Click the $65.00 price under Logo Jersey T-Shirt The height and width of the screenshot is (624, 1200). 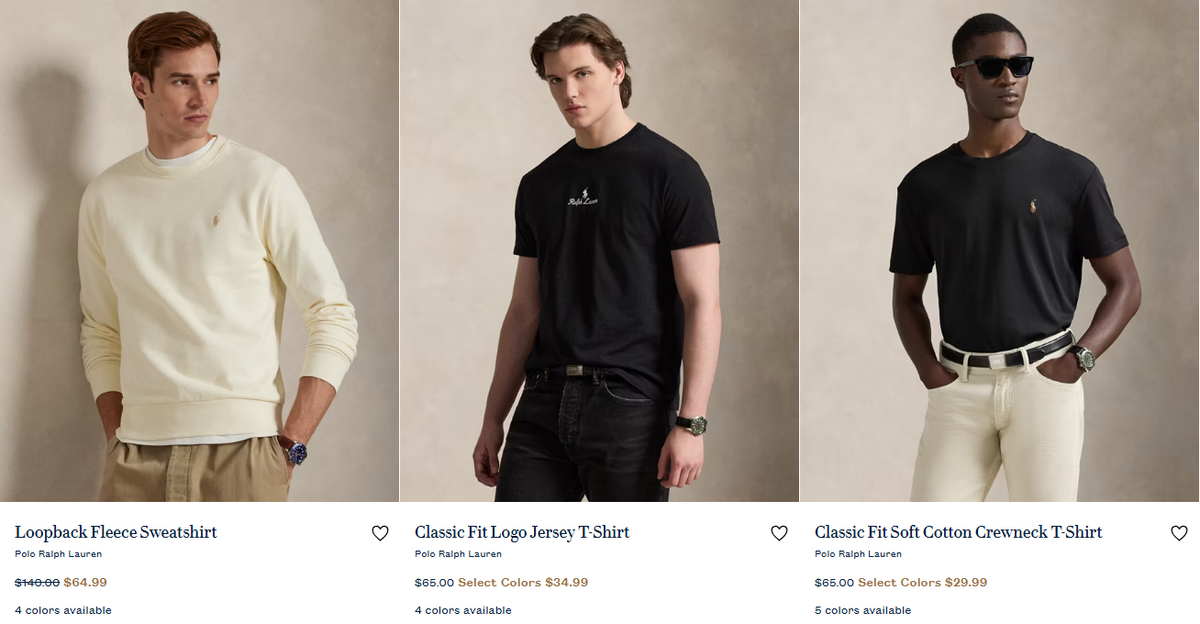pyautogui.click(x=434, y=582)
